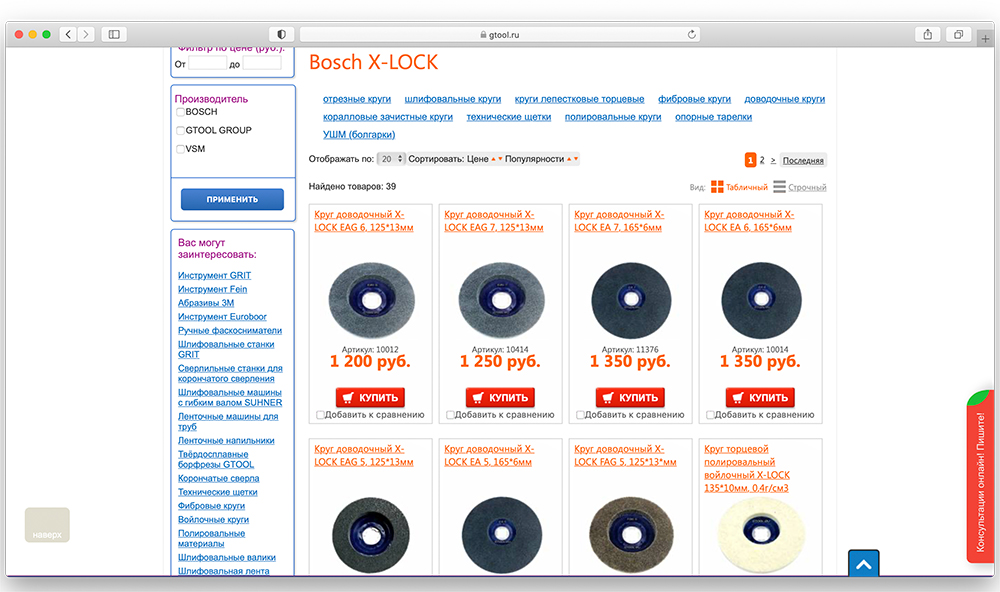This screenshot has height=592, width=1000.
Task: Add item 11376 to comparison checkbox
Action: point(580,415)
